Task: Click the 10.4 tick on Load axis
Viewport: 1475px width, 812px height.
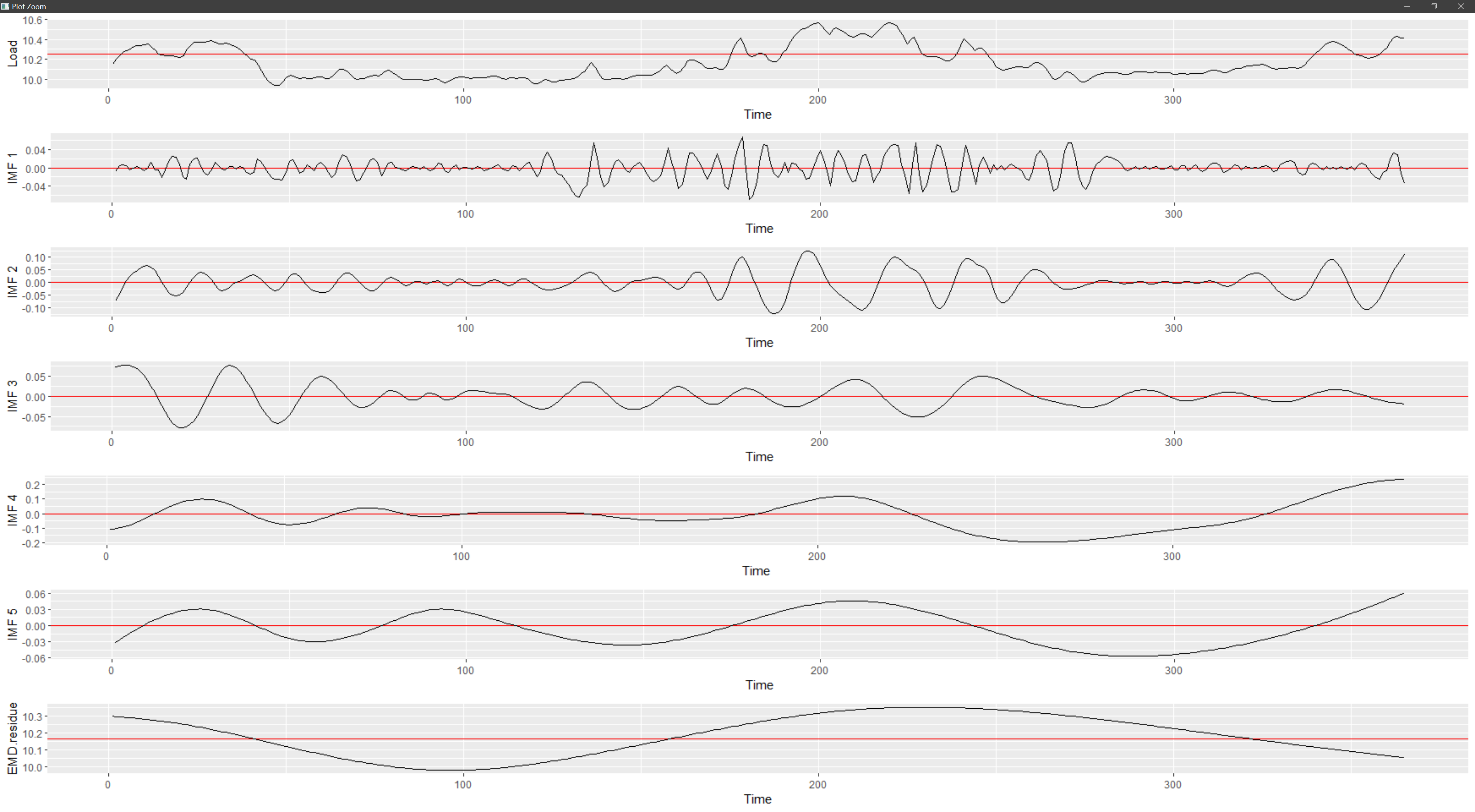Action: [x=32, y=40]
